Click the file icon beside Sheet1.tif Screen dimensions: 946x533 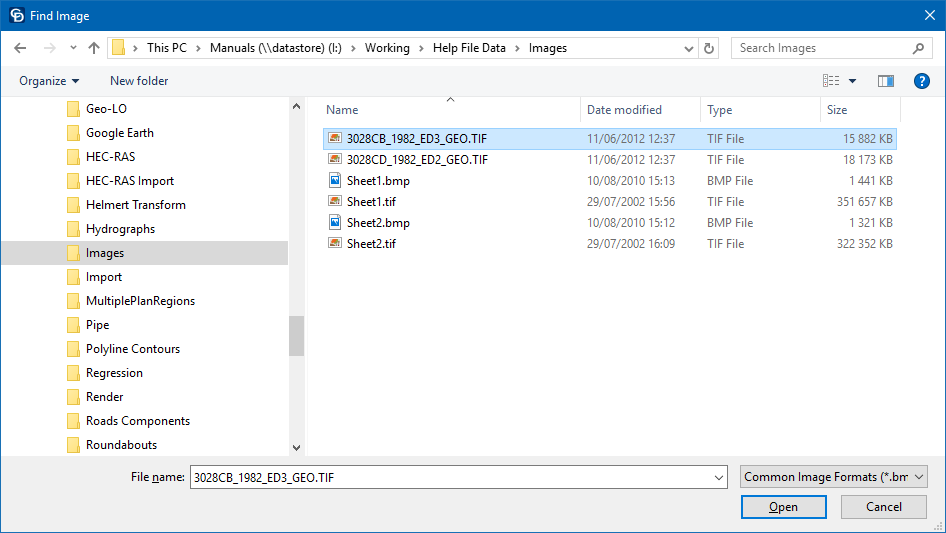click(335, 201)
